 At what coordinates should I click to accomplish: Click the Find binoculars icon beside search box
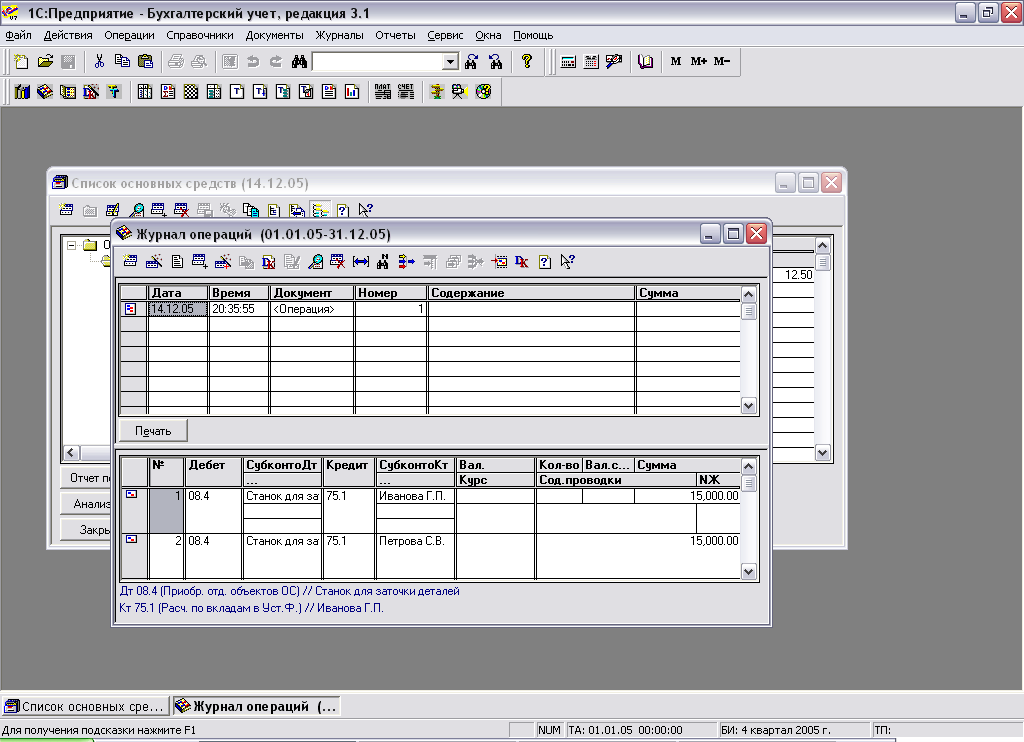point(299,61)
